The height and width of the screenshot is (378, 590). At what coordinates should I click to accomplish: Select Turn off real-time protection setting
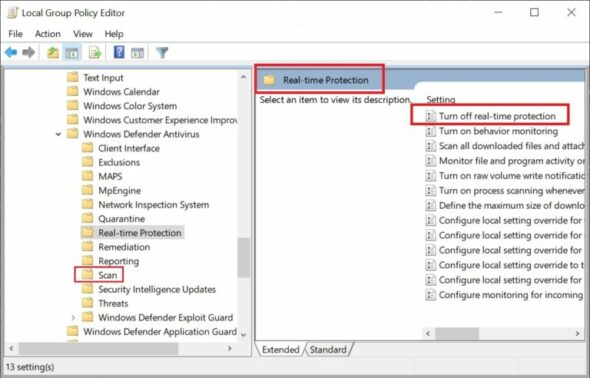[491, 116]
